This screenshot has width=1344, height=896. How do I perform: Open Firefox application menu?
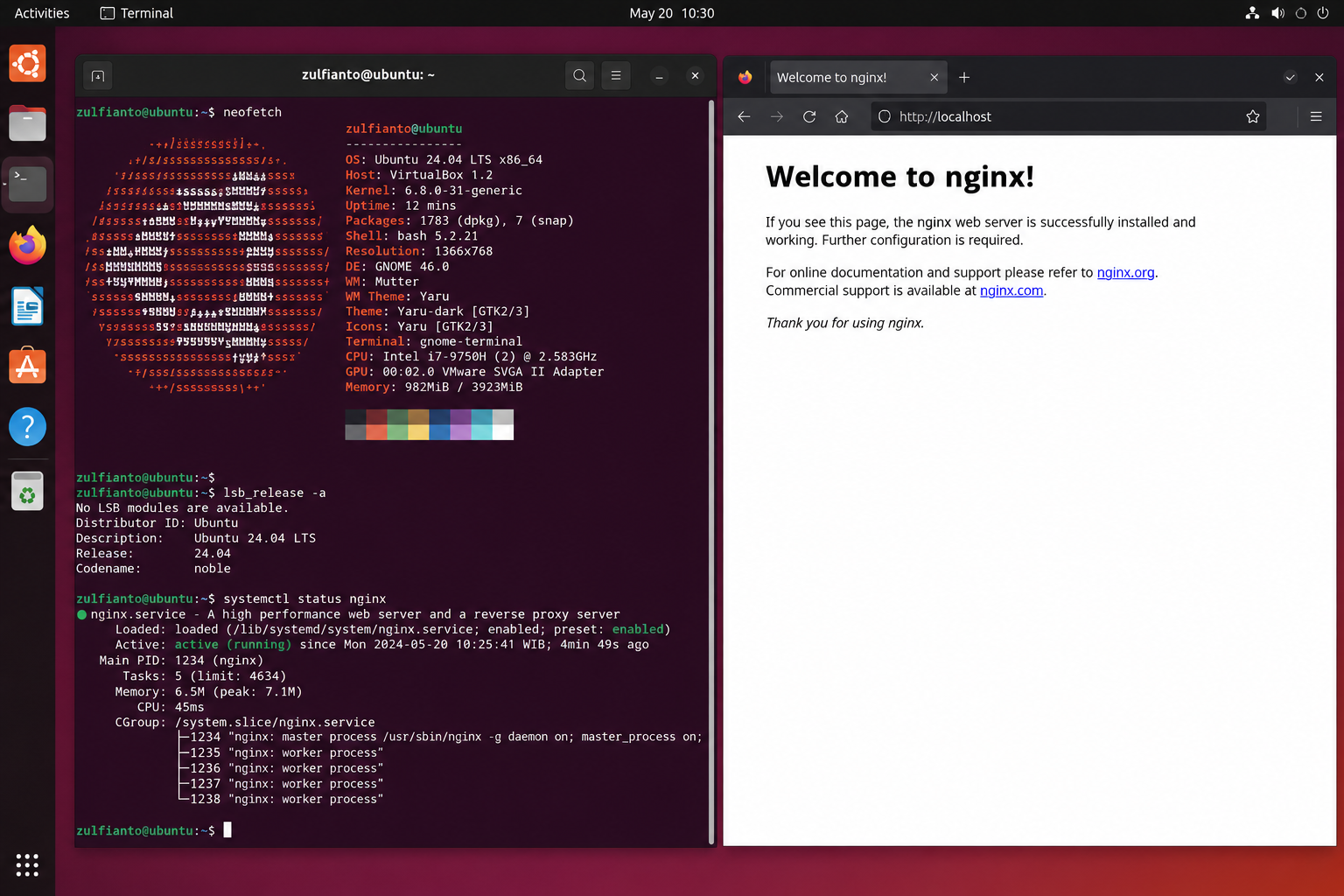pyautogui.click(x=1316, y=116)
